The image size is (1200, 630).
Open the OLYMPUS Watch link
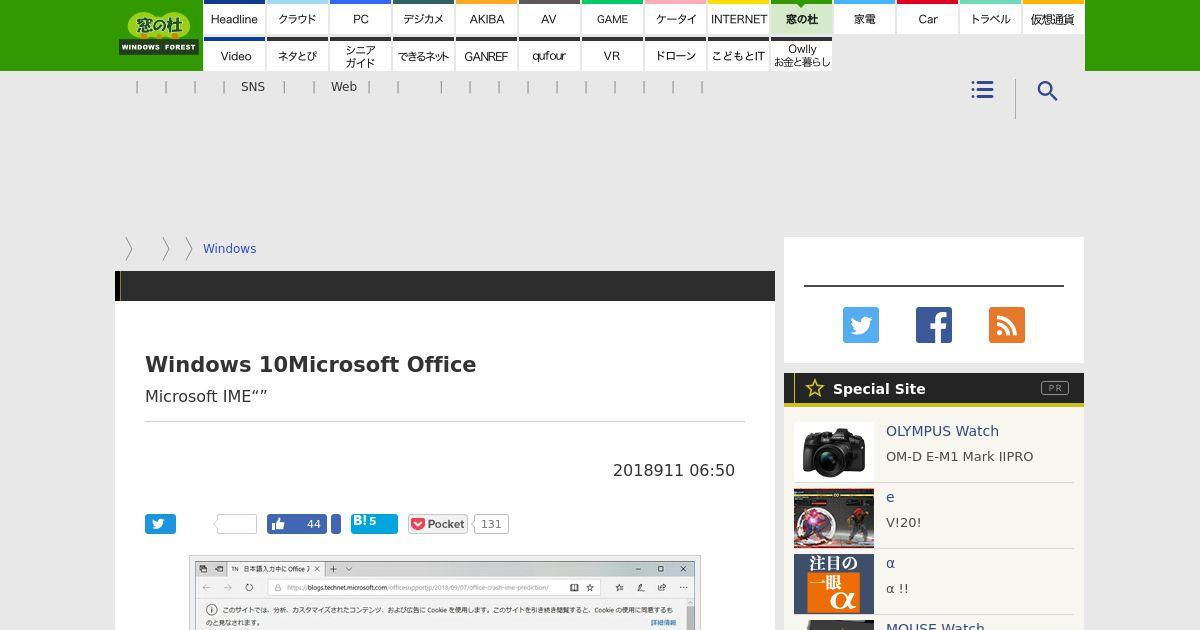coord(942,431)
